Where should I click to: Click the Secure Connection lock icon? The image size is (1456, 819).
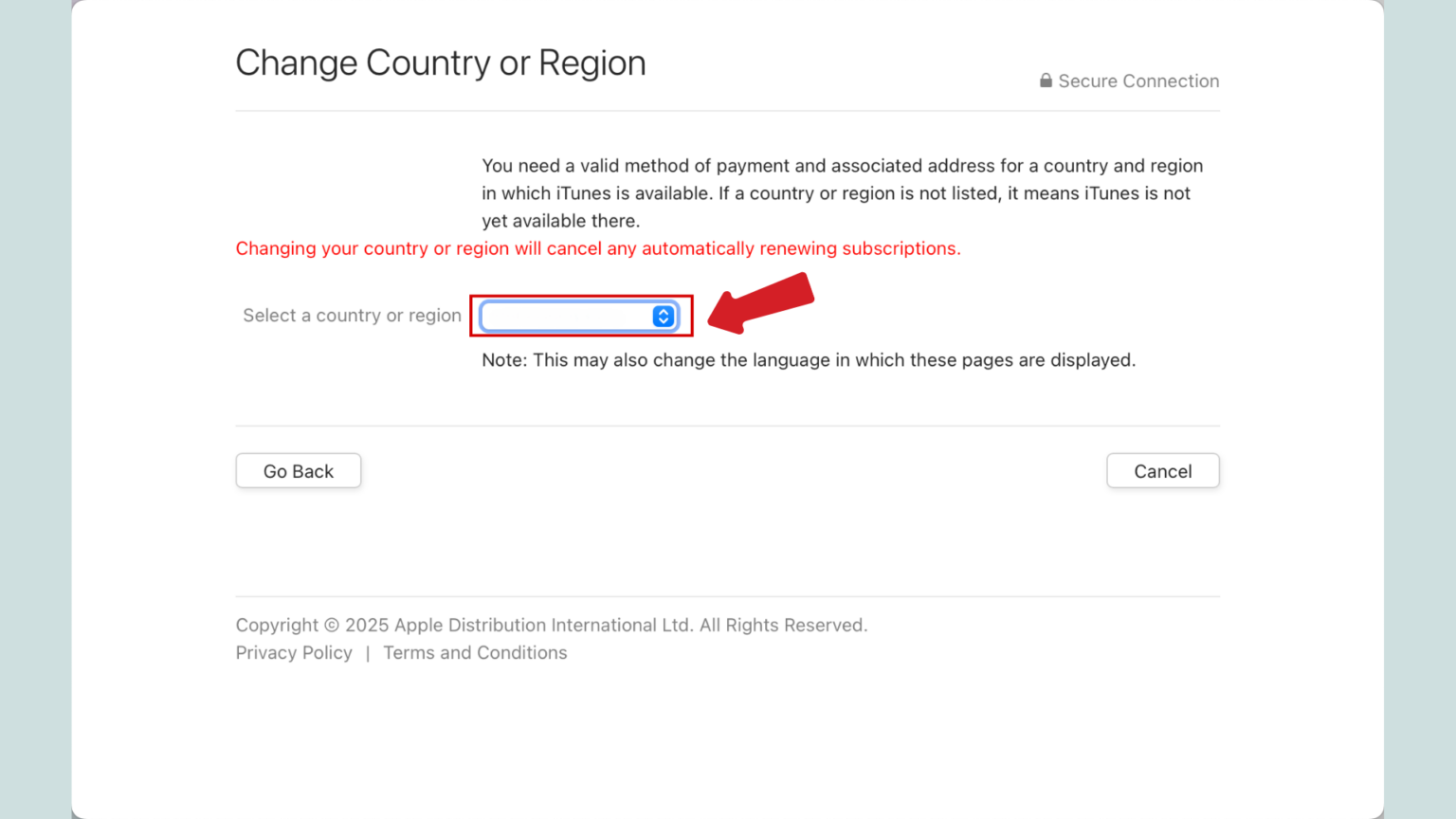(1046, 81)
